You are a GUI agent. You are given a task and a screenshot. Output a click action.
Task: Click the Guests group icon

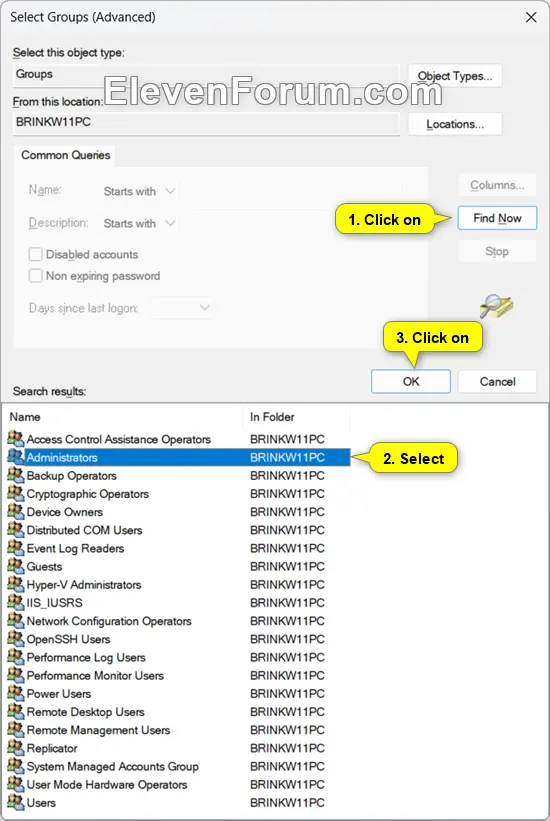(16, 565)
